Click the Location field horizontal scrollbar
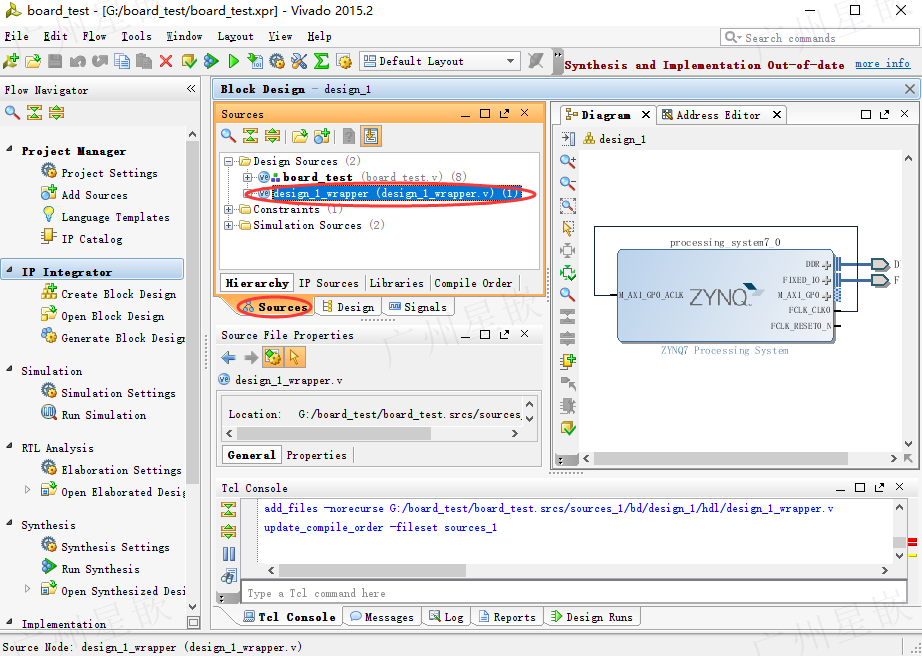The image size is (922, 656). point(334,434)
